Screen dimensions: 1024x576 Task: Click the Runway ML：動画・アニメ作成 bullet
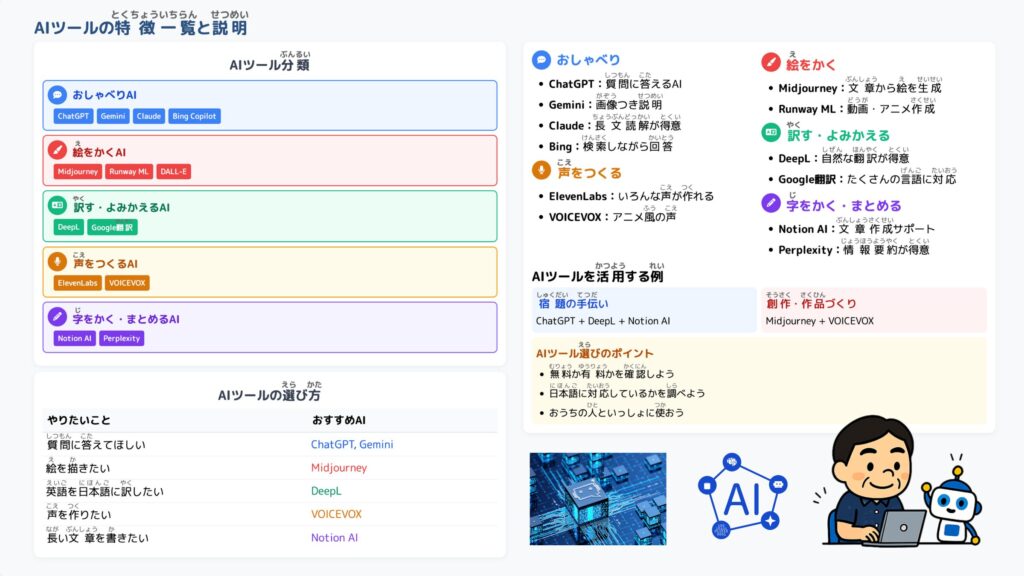[x=856, y=106]
